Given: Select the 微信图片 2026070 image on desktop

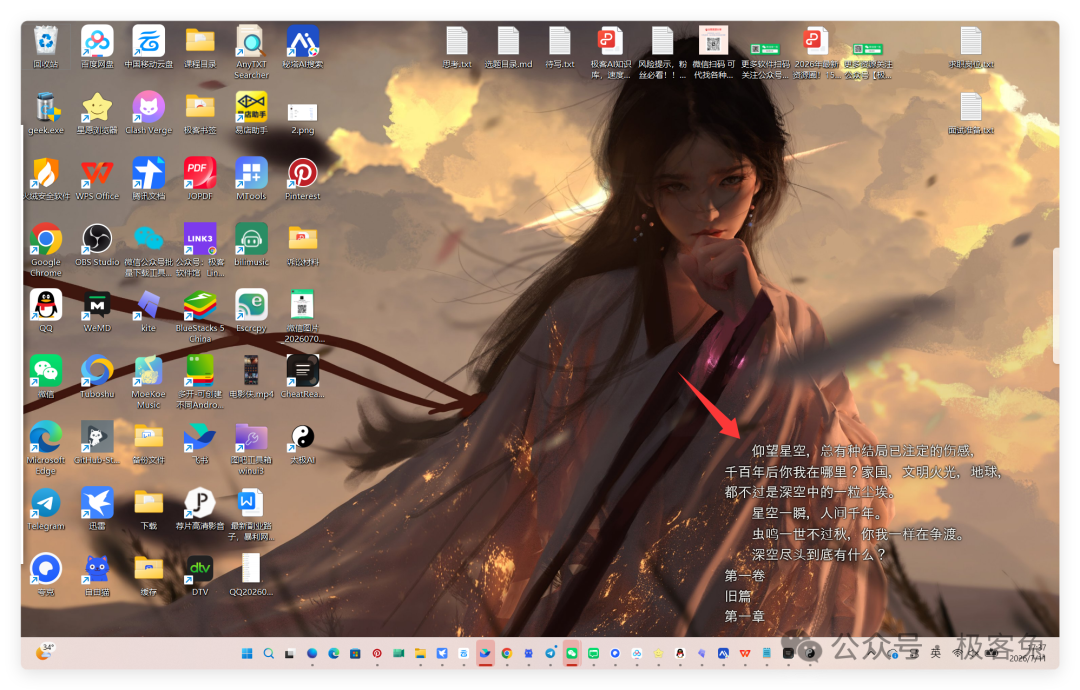Looking at the screenshot, I should (302, 316).
